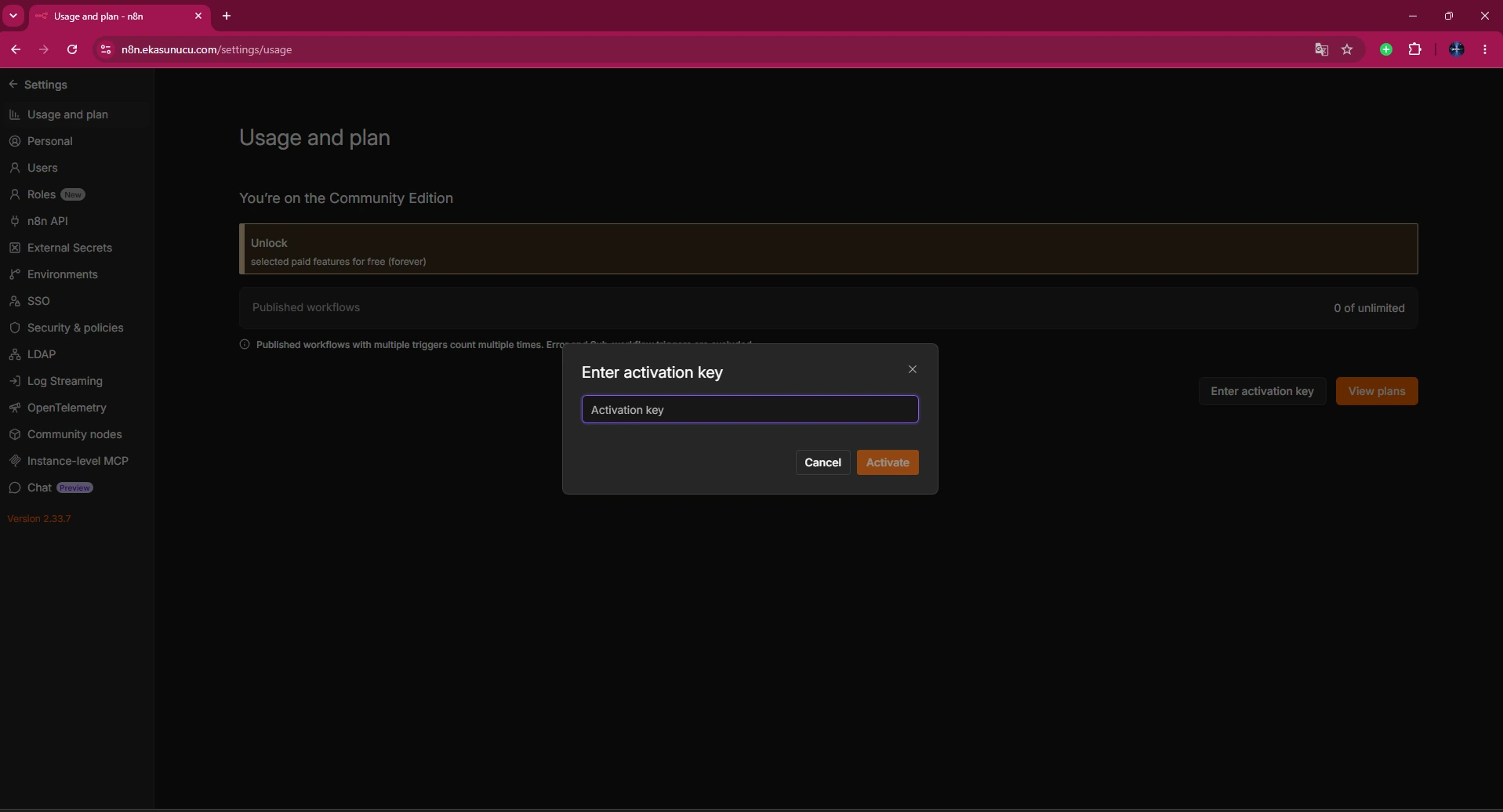
Task: Open the Chrome three-dot menu
Action: pyautogui.click(x=1485, y=49)
